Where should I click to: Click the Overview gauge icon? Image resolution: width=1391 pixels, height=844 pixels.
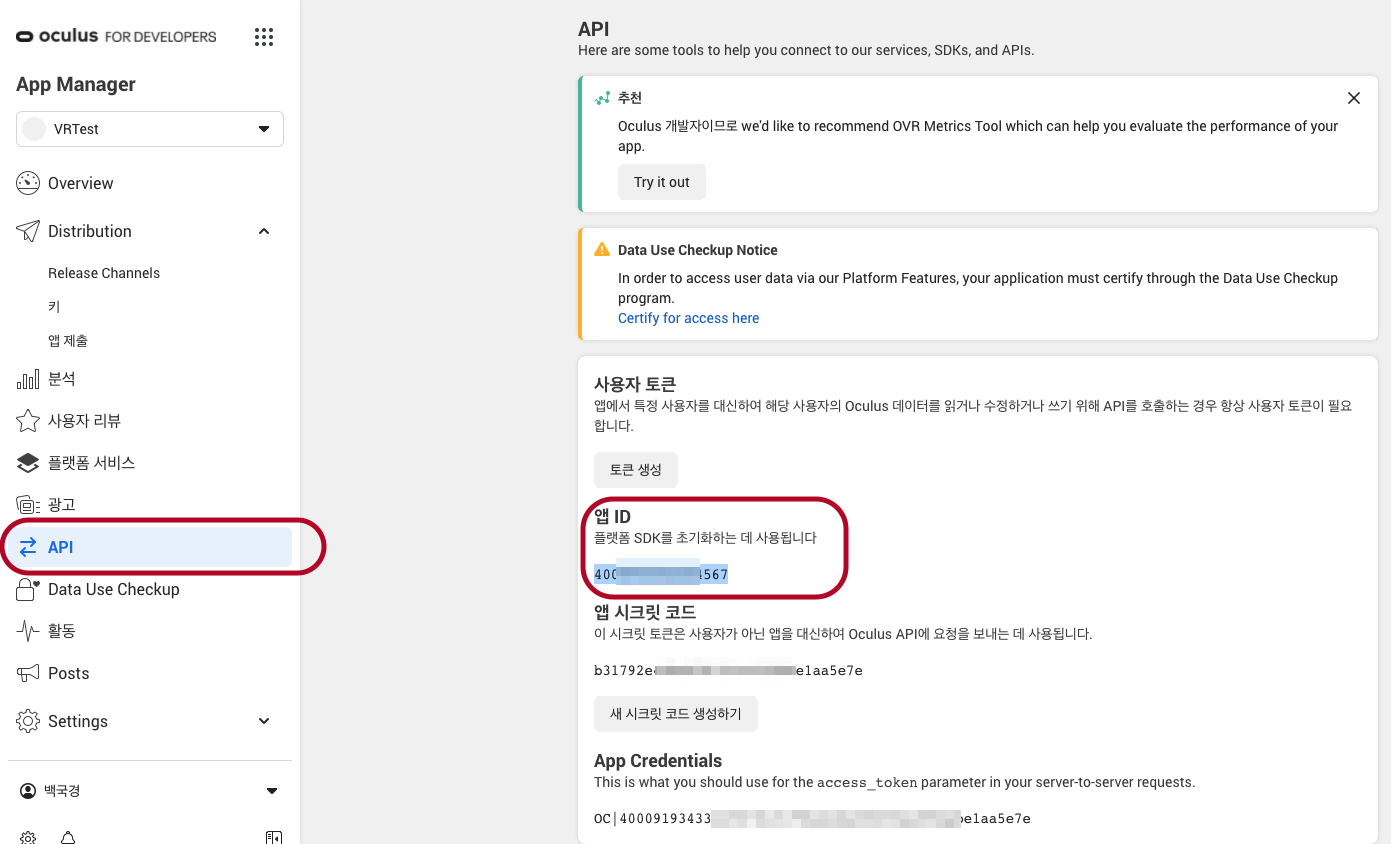click(x=28, y=183)
